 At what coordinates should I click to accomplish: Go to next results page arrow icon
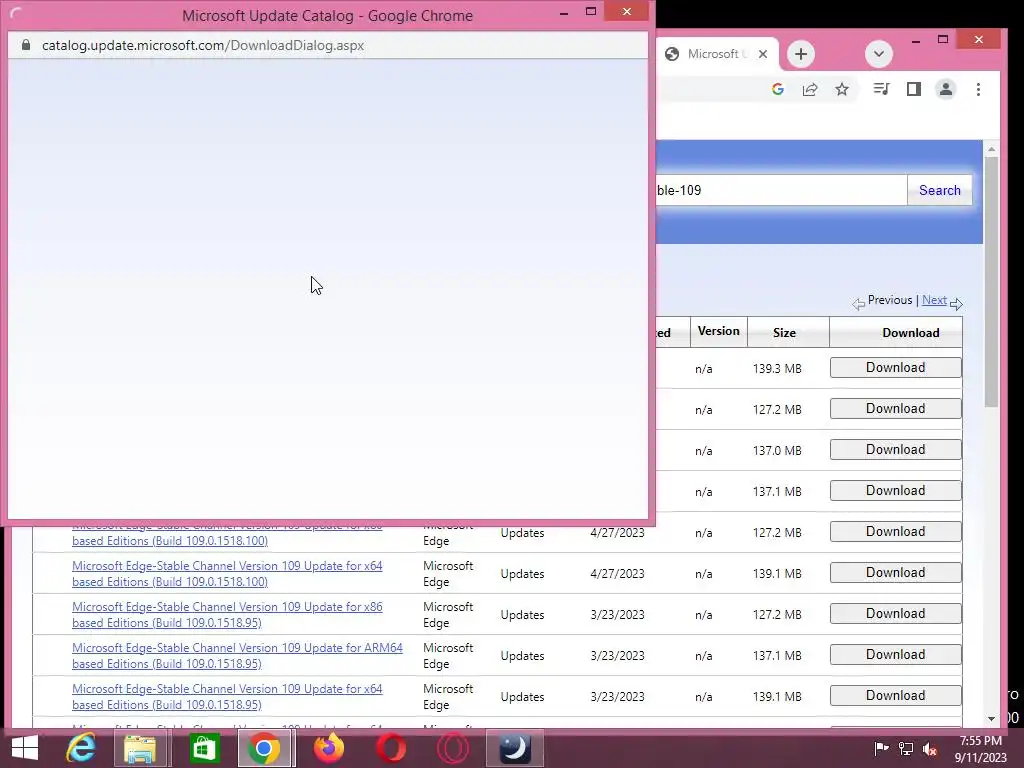pyautogui.click(x=956, y=304)
